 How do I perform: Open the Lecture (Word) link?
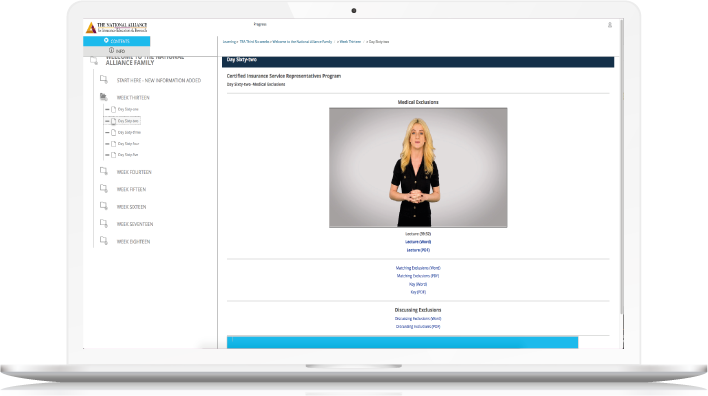click(418, 242)
